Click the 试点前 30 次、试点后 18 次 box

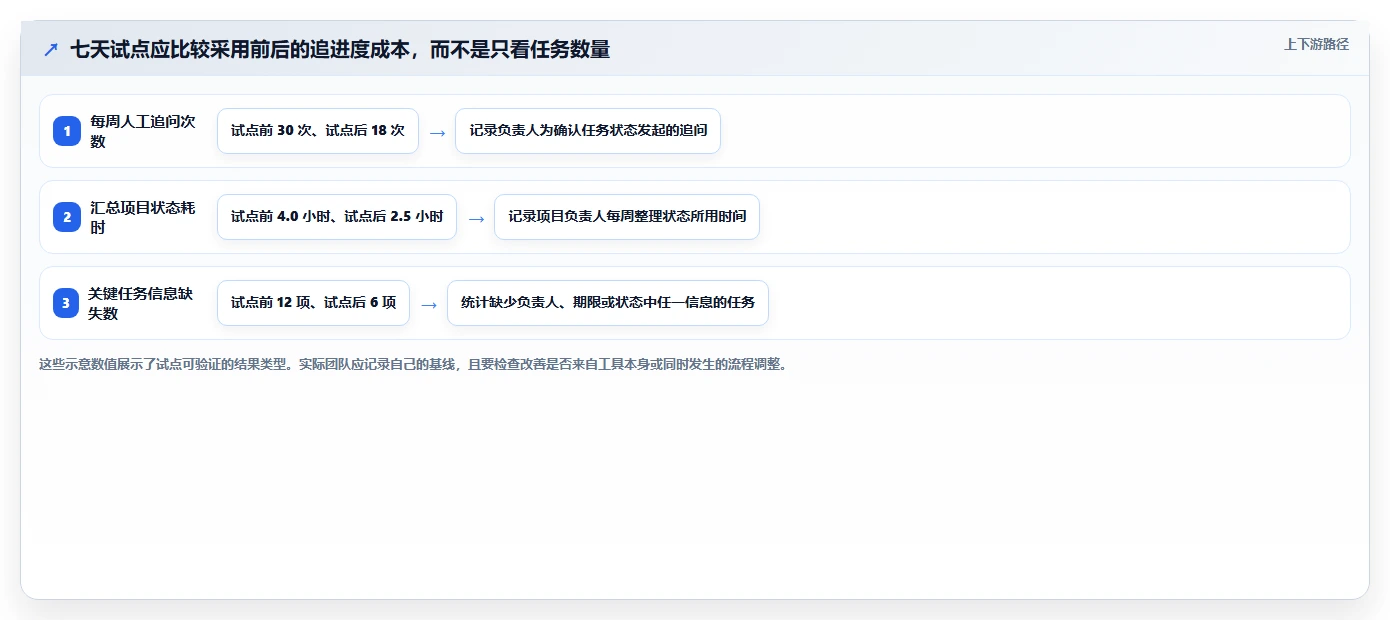[x=318, y=131]
